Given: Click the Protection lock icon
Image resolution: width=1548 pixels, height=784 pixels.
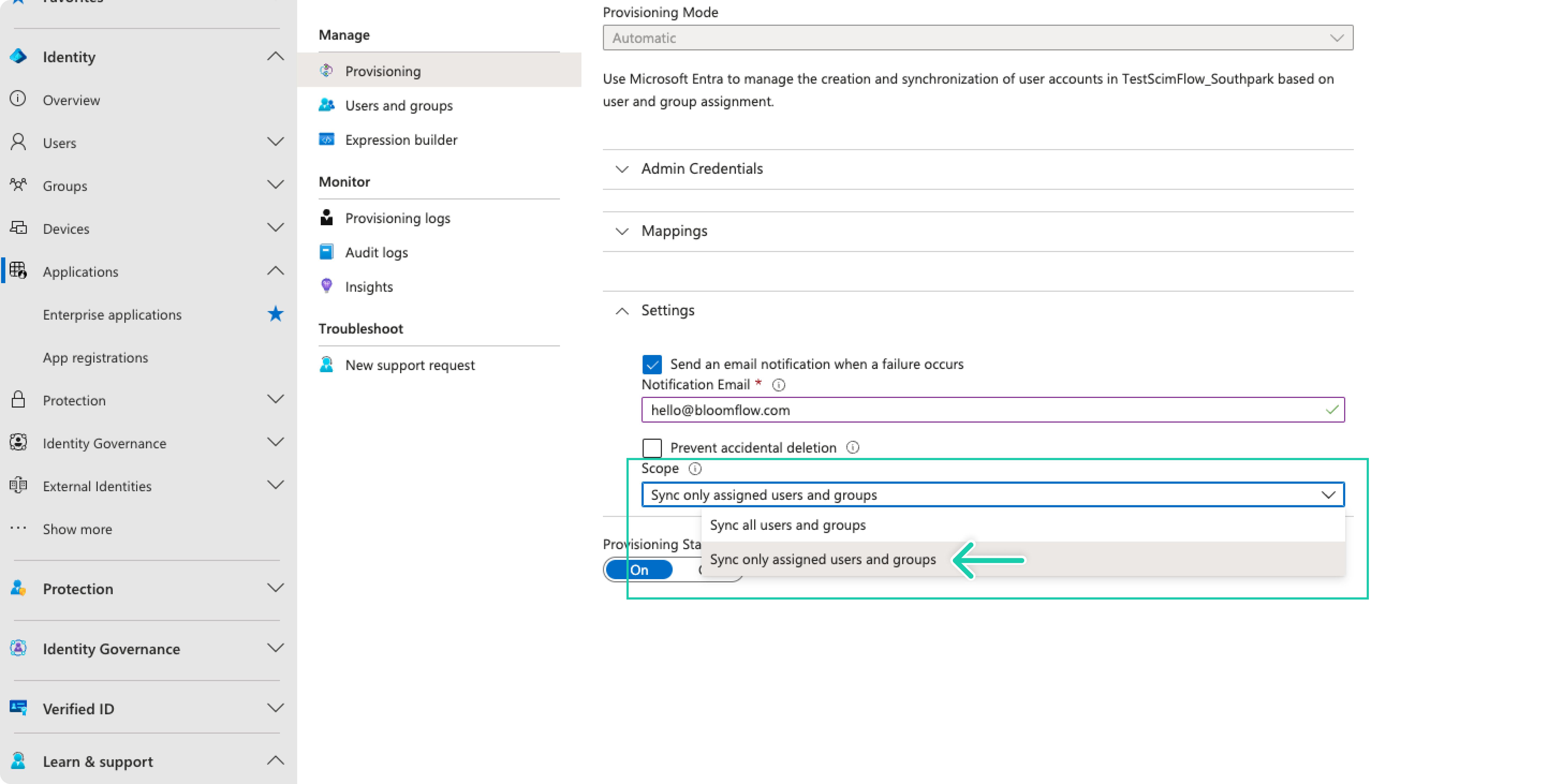Looking at the screenshot, I should (x=18, y=400).
